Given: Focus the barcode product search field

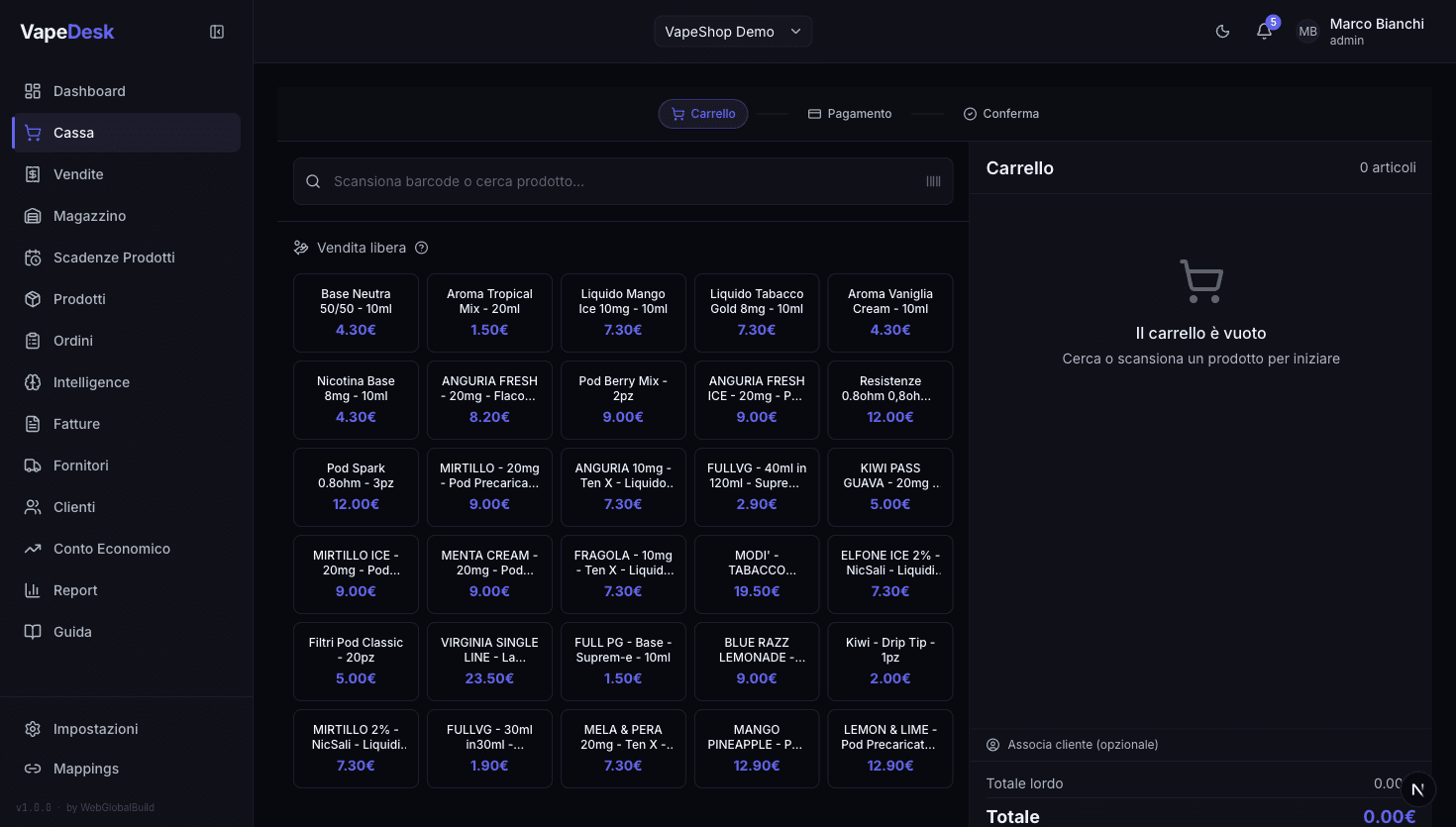Looking at the screenshot, I should pos(624,181).
